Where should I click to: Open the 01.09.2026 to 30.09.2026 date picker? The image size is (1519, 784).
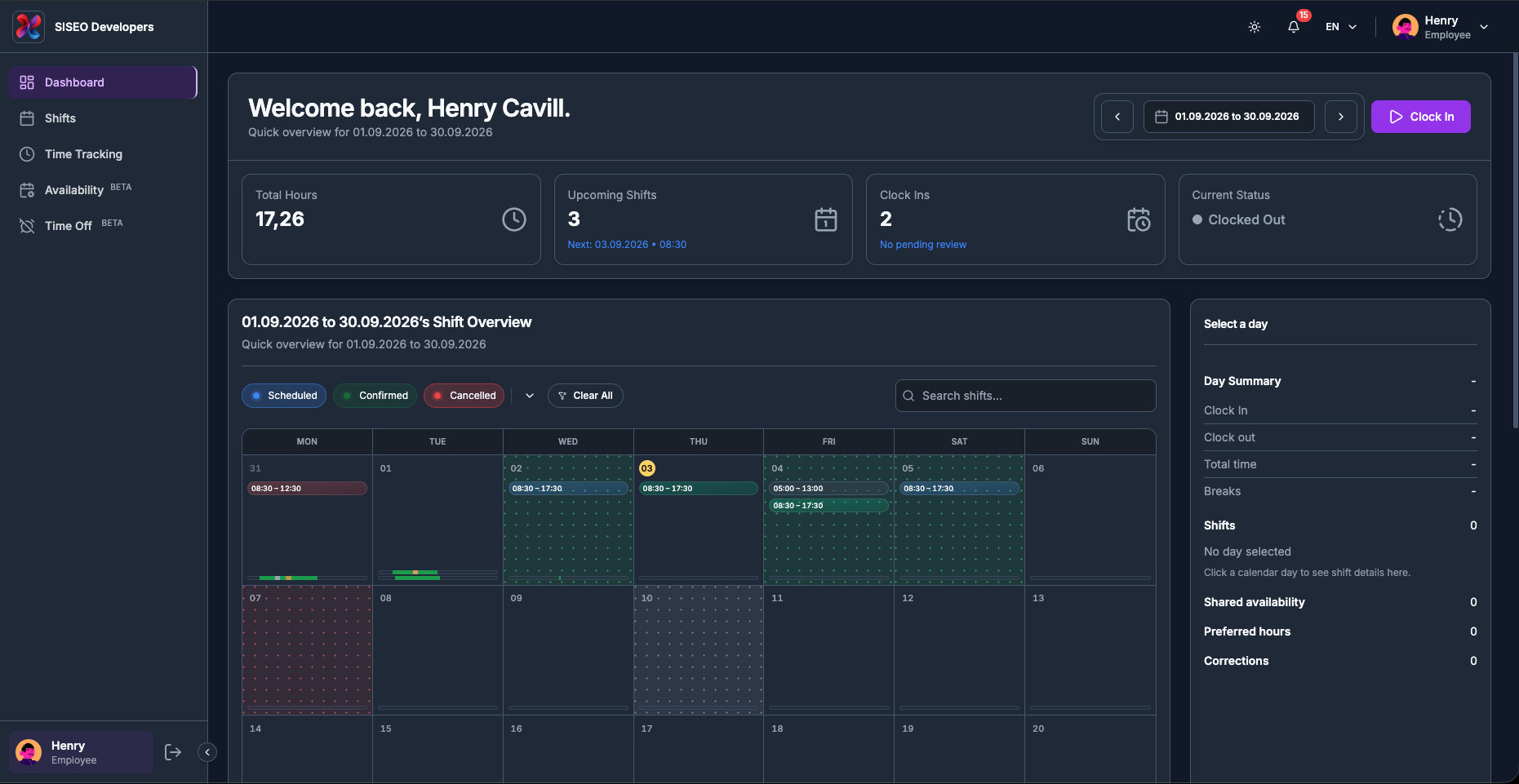tap(1229, 117)
